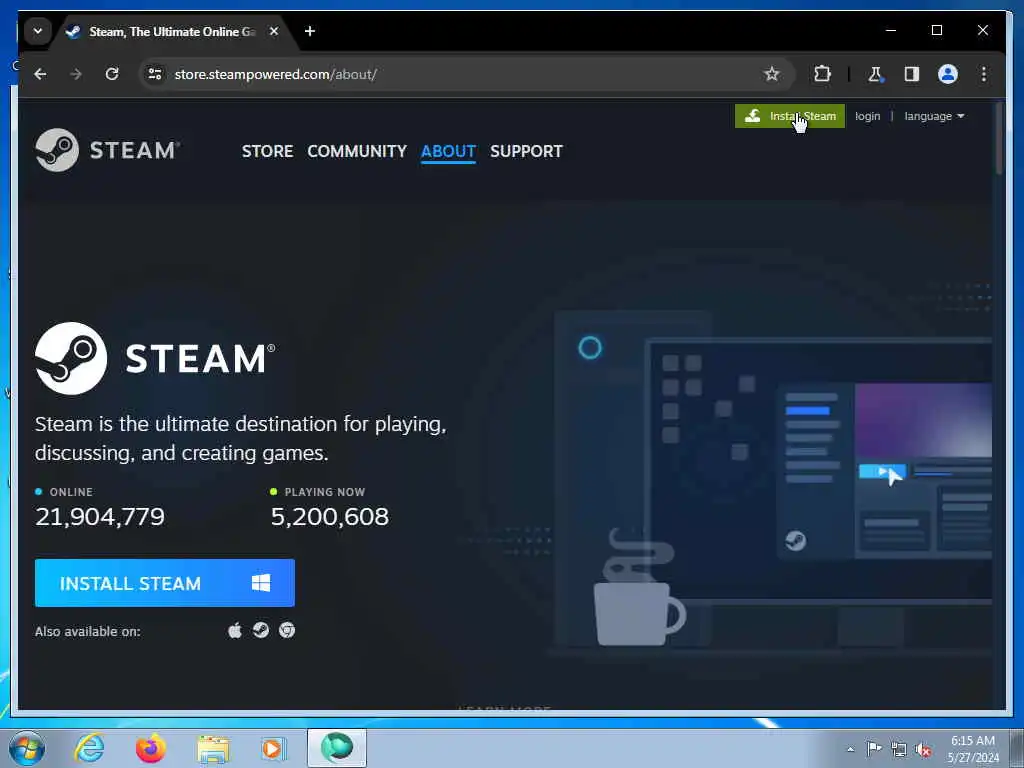1024x768 pixels.
Task: Click the muted volume tray icon
Action: [923, 750]
